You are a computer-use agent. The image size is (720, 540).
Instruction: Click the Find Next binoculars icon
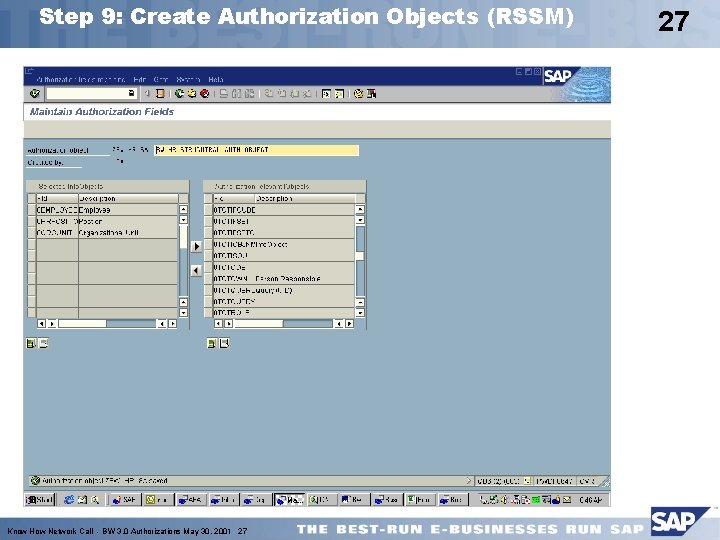click(249, 94)
